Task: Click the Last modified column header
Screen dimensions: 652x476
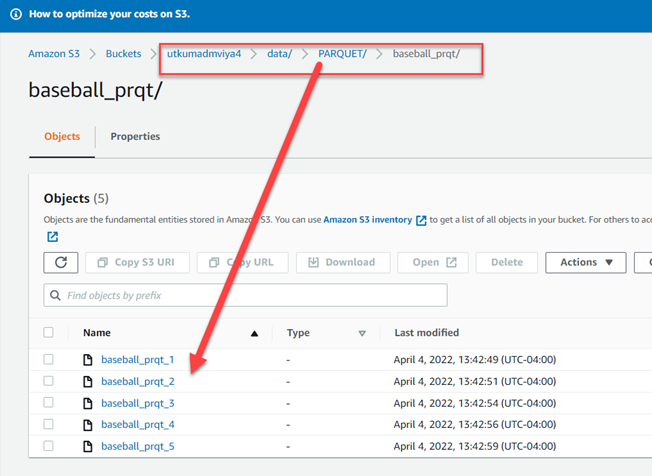Action: click(427, 333)
